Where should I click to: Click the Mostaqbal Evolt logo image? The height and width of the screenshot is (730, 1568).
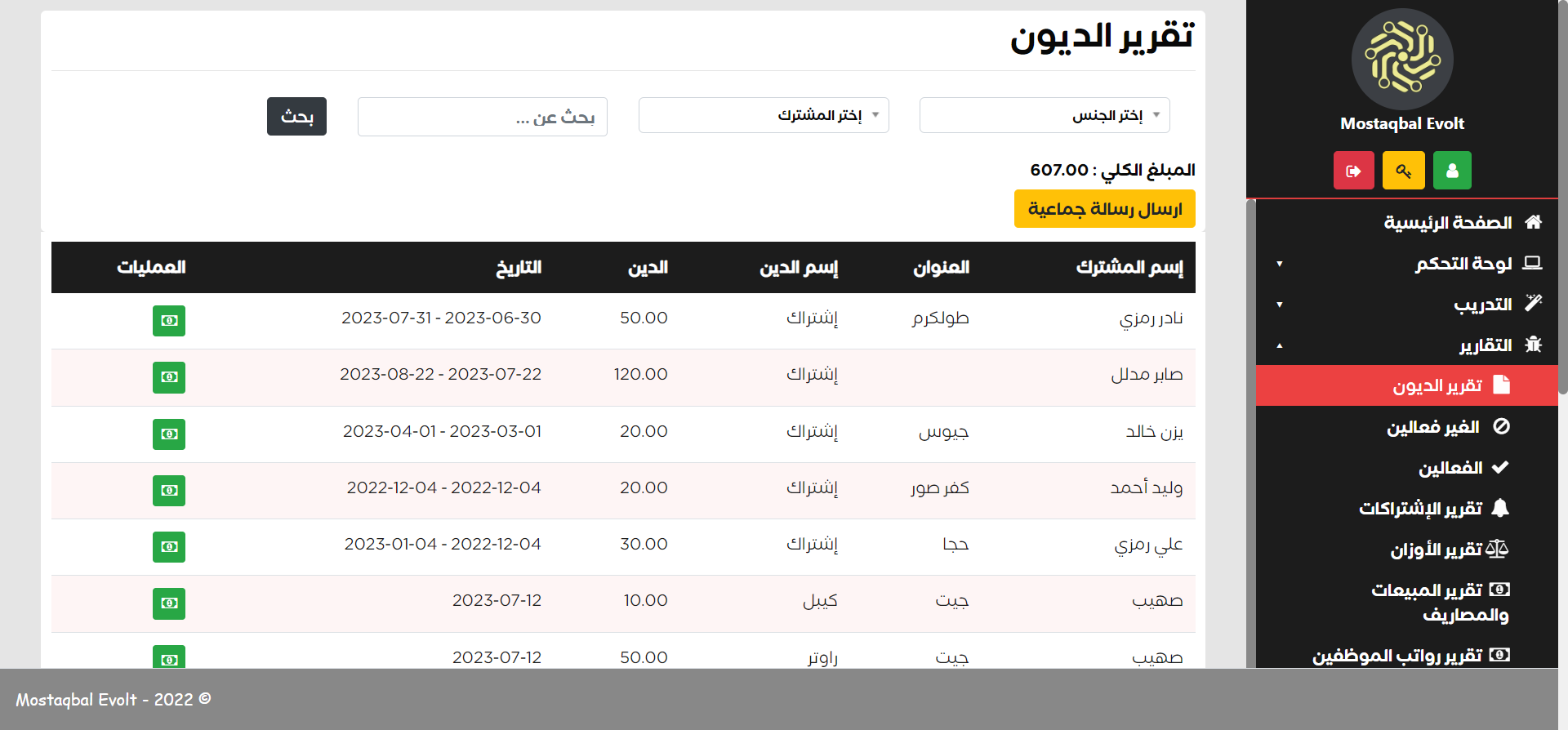1402,60
